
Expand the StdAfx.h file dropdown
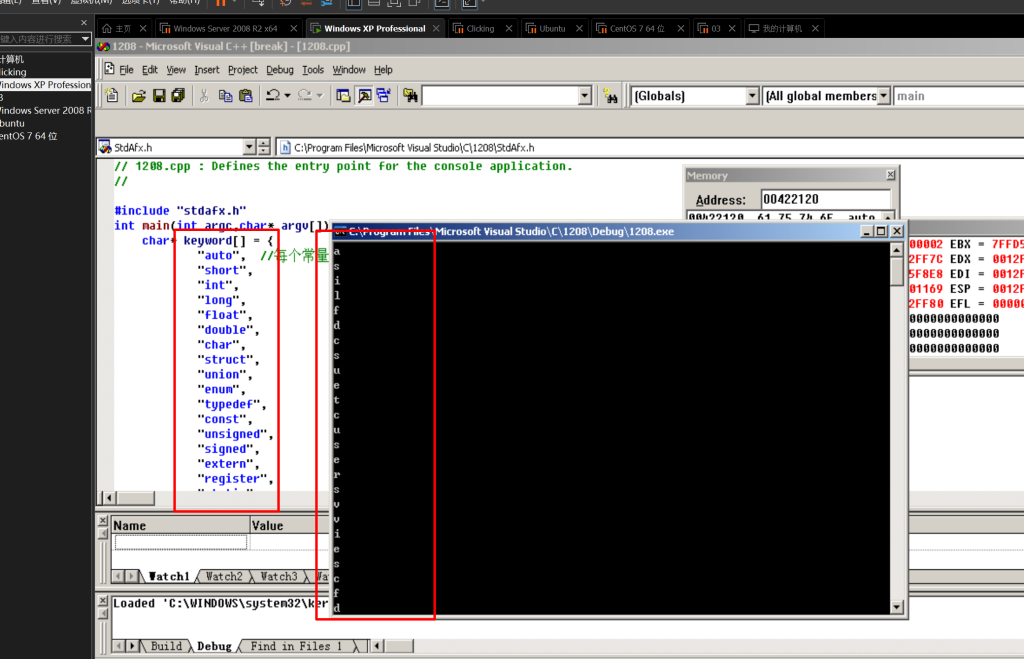click(249, 147)
